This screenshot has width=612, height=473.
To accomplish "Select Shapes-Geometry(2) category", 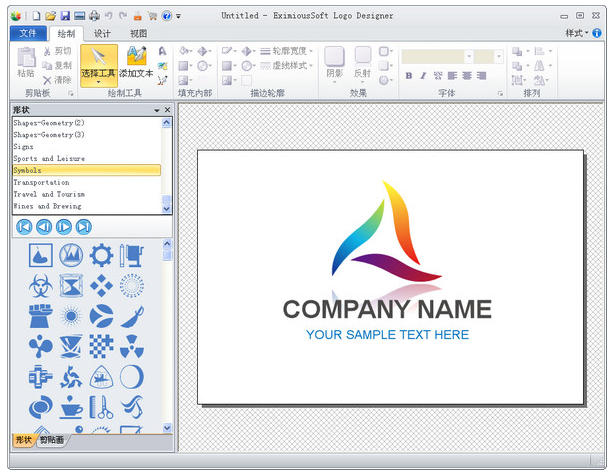I will point(87,123).
